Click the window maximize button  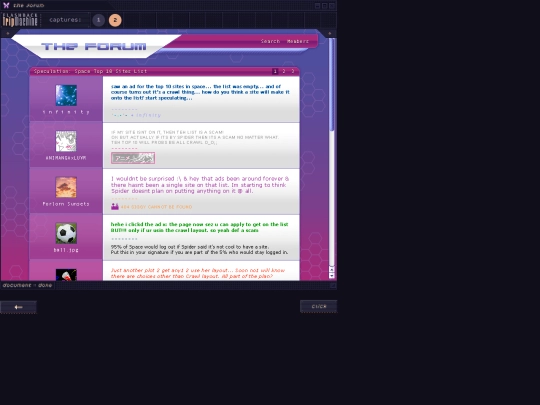click(324, 6)
